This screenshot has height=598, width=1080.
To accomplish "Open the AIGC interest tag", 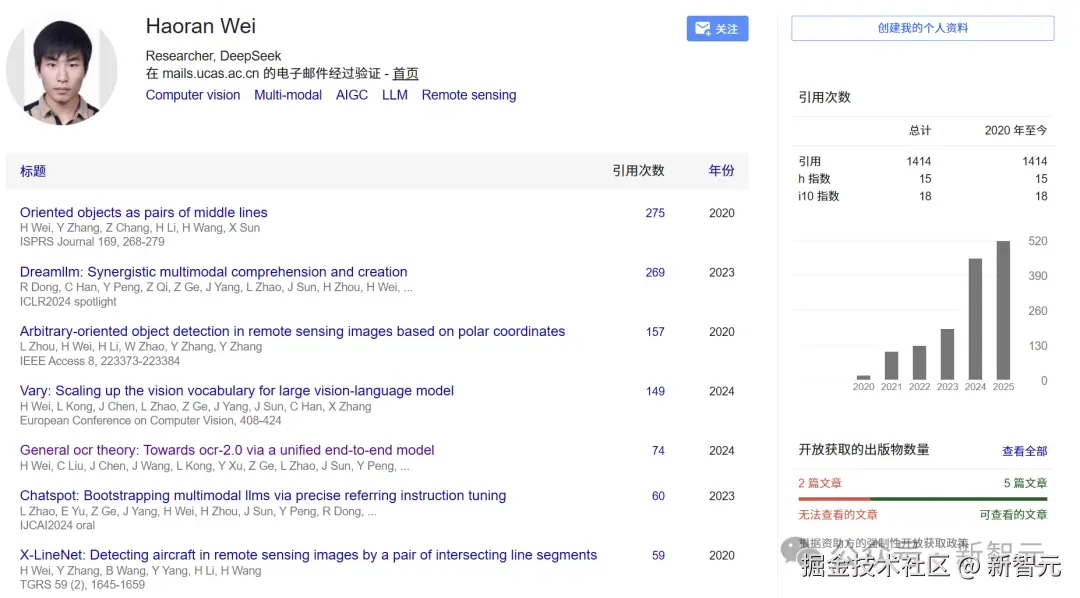I will tap(352, 95).
